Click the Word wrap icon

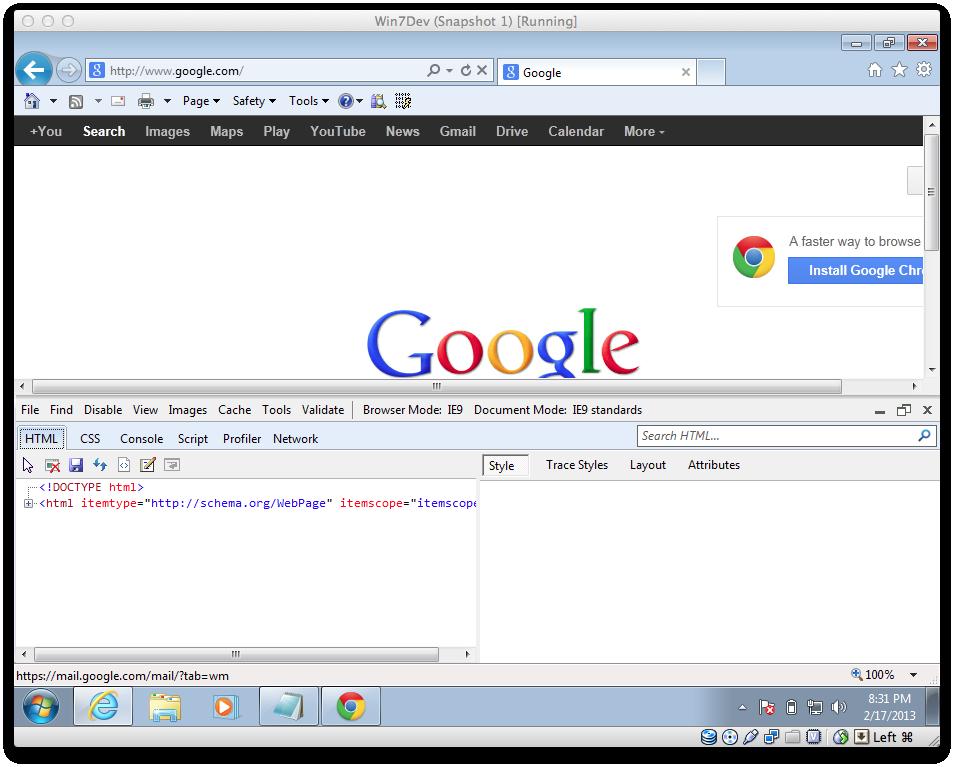172,465
